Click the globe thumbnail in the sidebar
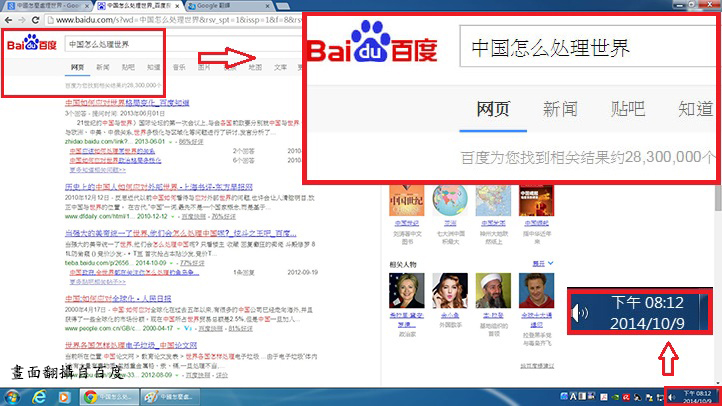 [x=450, y=200]
